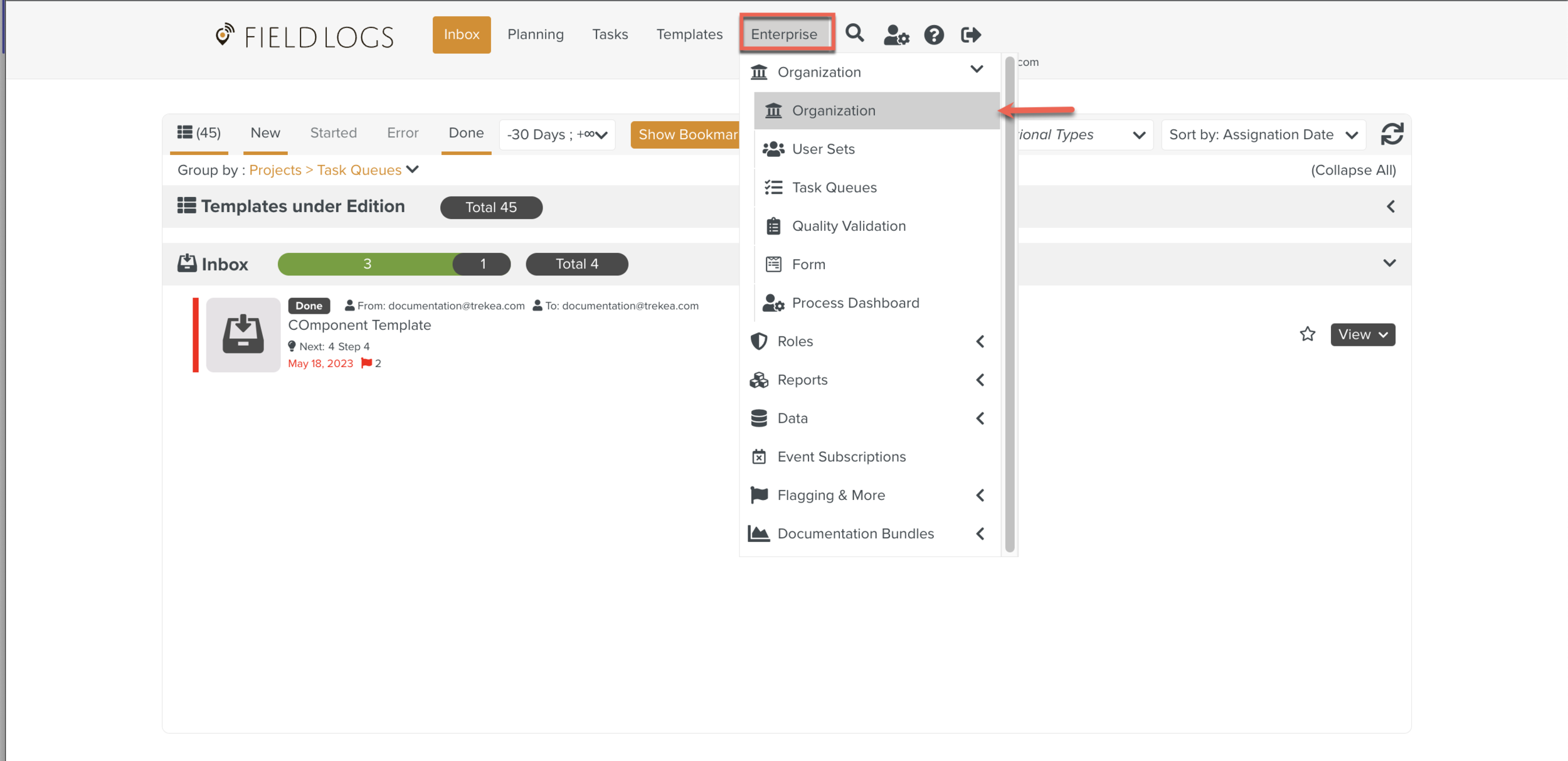Click the inbox tray task thumbnail
Screen dimensions: 1568x761
click(243, 334)
